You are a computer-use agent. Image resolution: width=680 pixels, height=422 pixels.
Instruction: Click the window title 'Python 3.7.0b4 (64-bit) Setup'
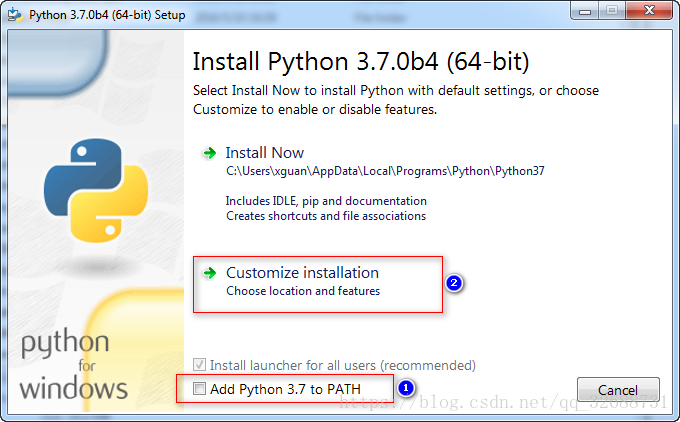pos(107,15)
